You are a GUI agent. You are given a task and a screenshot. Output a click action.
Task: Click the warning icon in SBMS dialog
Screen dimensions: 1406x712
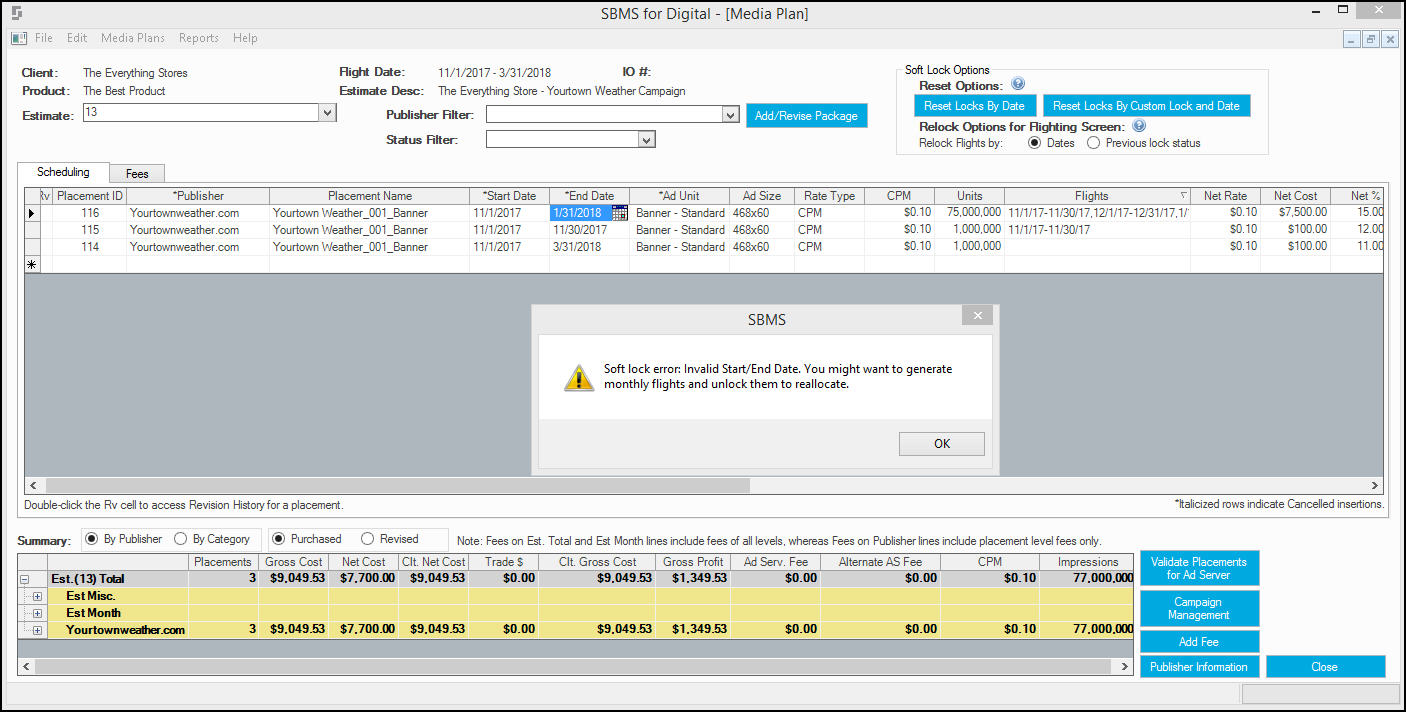(579, 377)
